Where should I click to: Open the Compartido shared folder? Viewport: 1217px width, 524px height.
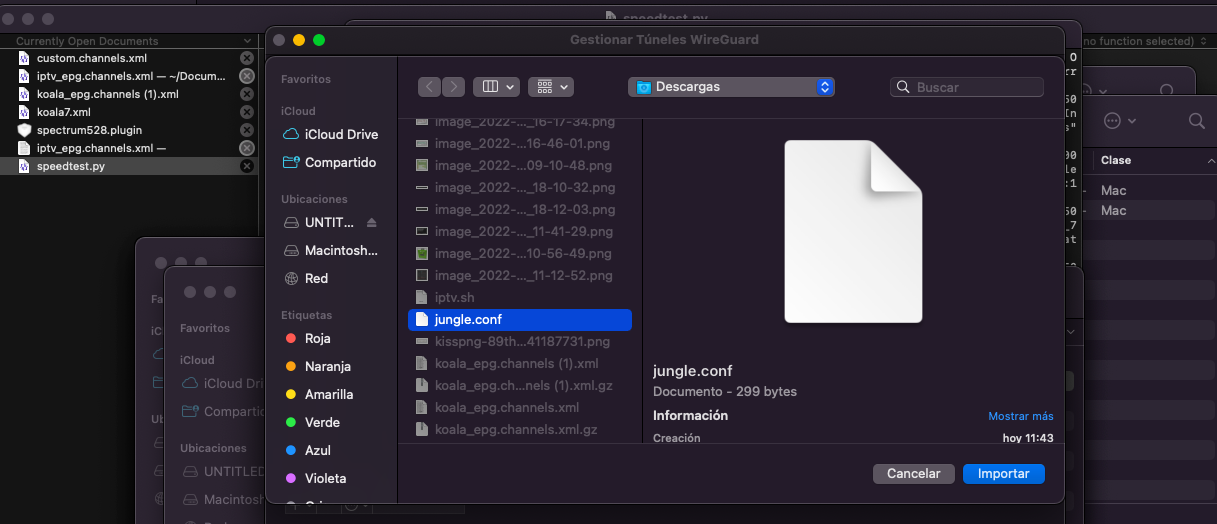pos(340,162)
